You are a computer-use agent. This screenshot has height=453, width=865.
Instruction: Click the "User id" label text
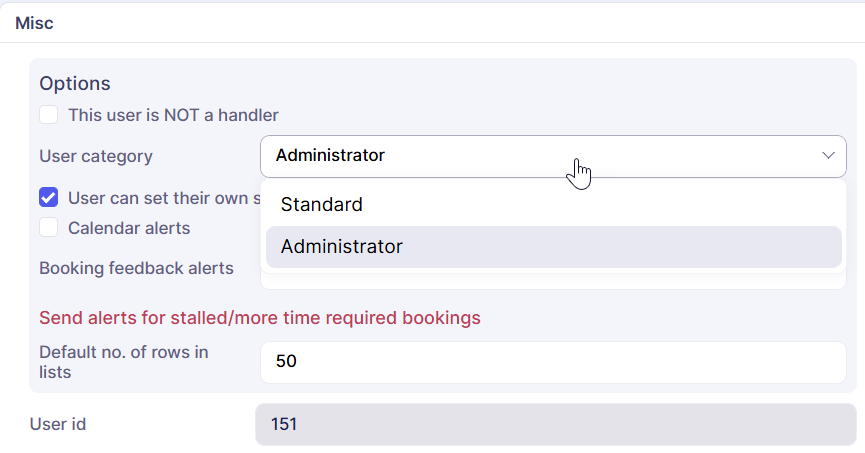point(58,424)
